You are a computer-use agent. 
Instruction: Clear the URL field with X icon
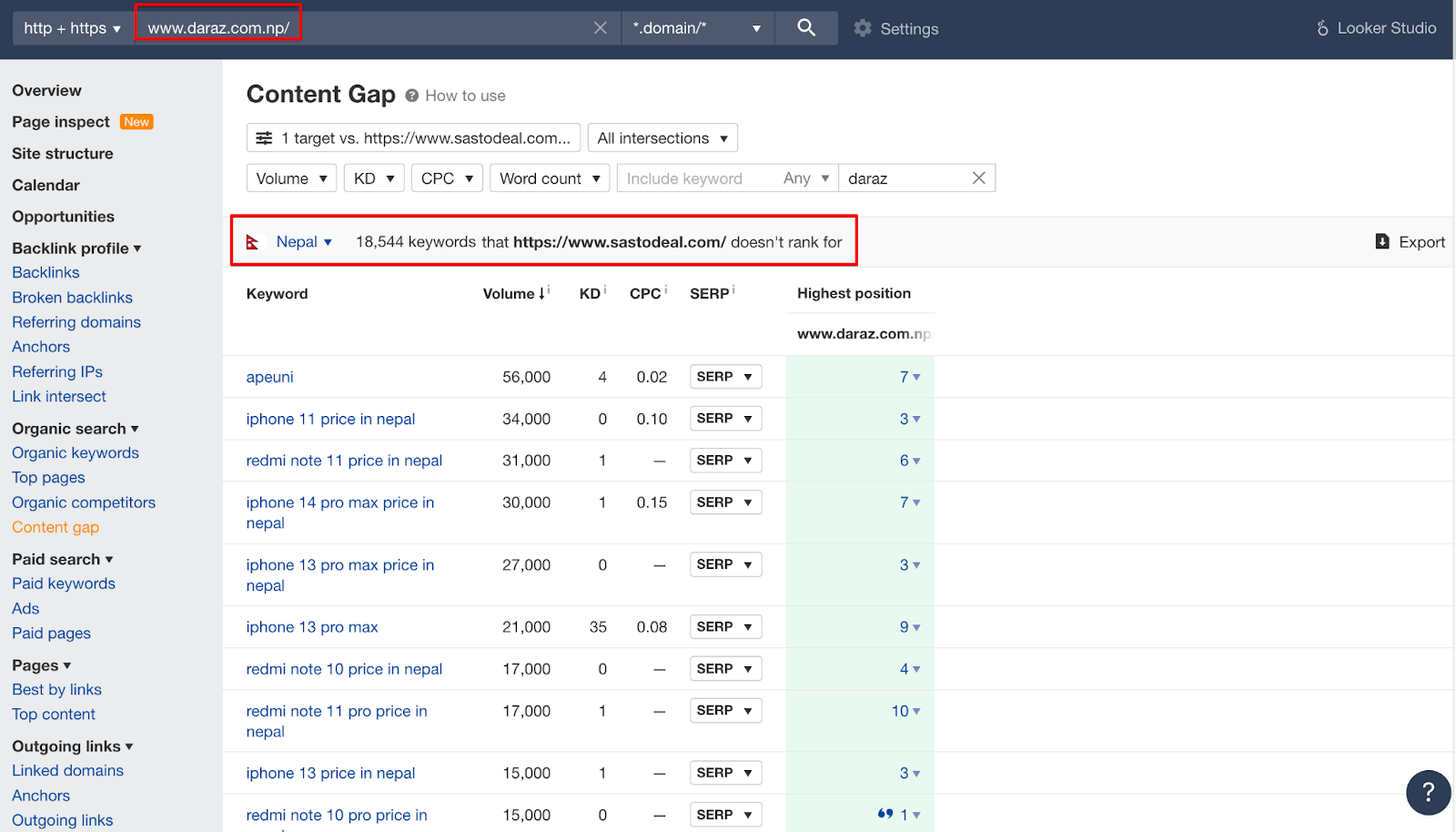601,28
